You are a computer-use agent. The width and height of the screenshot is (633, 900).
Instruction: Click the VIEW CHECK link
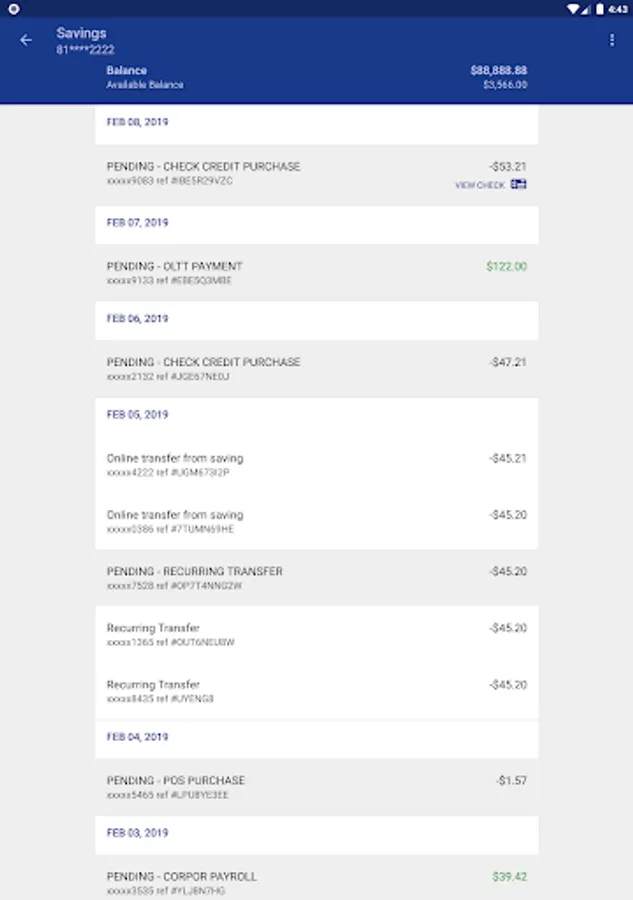480,185
